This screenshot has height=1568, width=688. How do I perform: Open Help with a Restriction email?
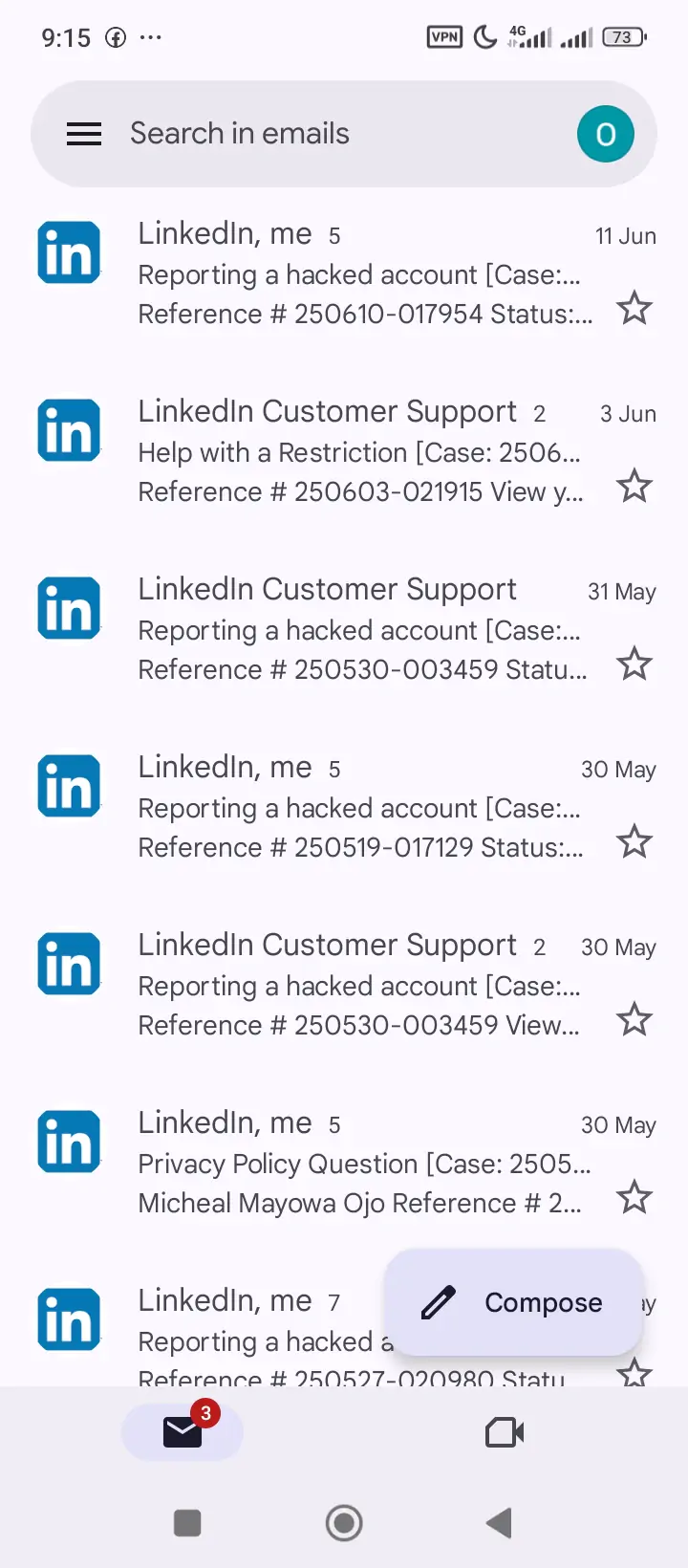click(x=358, y=452)
